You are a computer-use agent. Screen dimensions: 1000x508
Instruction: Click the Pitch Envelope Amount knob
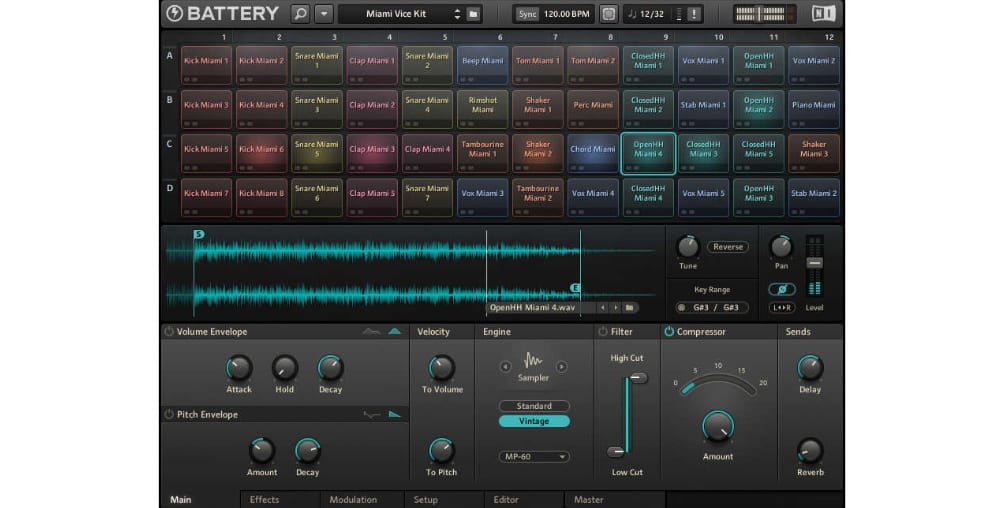tap(261, 451)
